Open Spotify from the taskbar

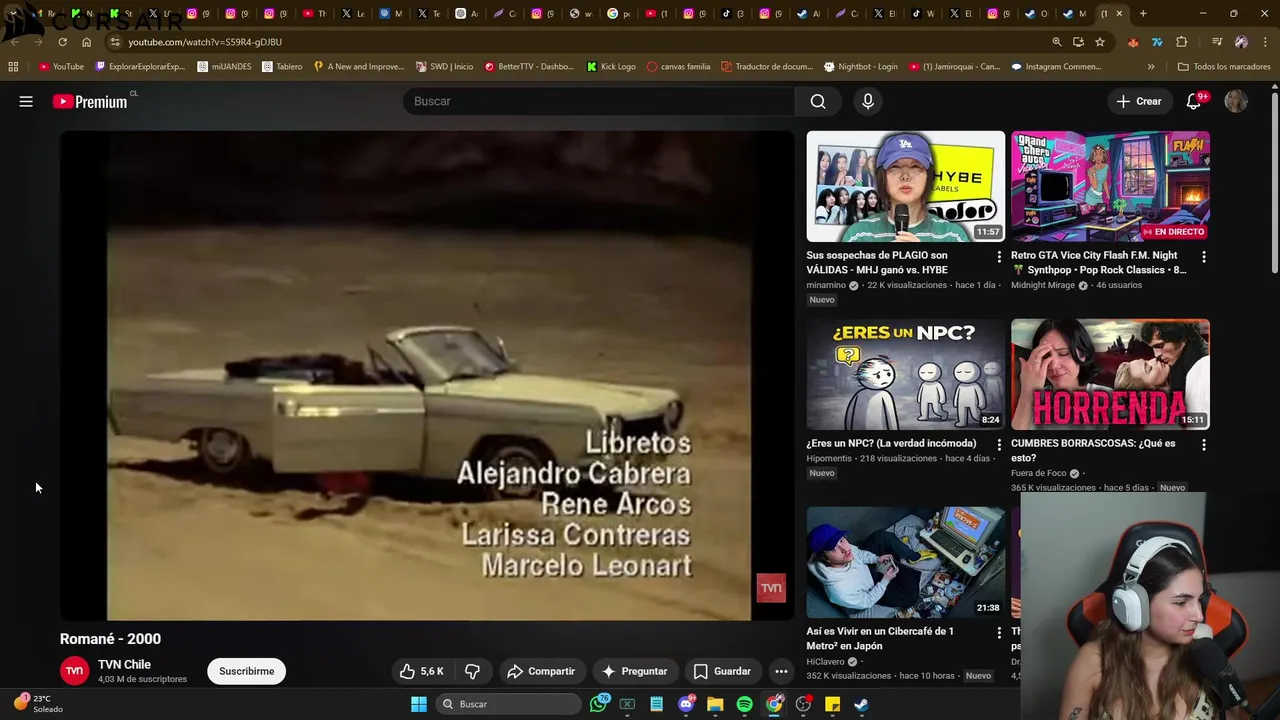[744, 704]
